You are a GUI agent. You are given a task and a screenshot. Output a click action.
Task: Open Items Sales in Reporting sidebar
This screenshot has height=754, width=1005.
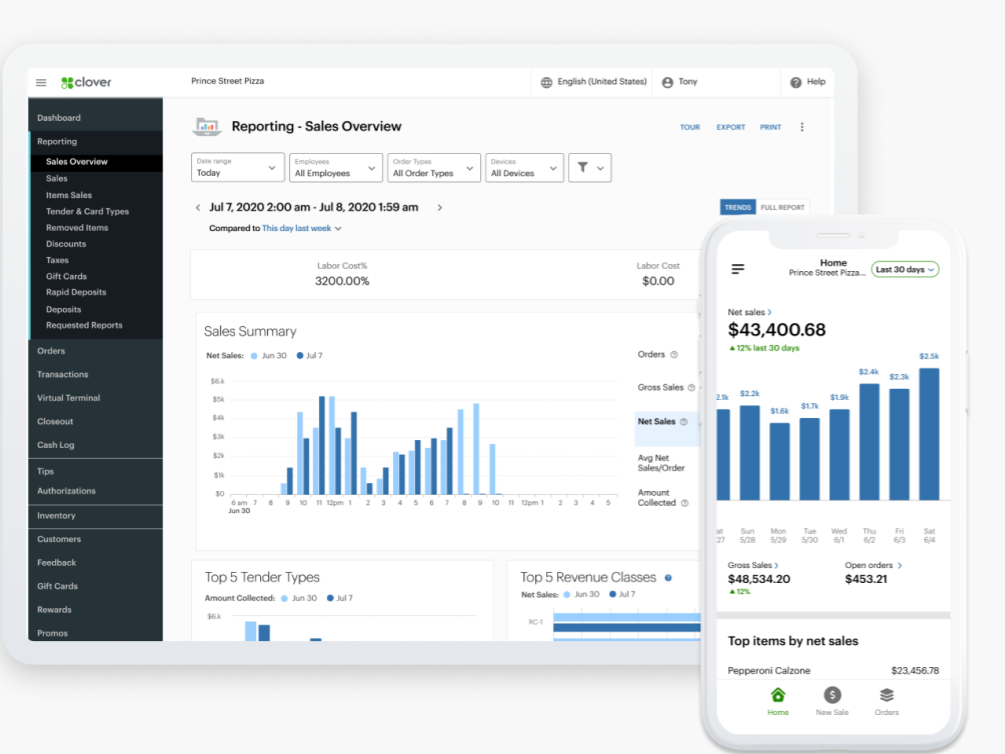69,195
